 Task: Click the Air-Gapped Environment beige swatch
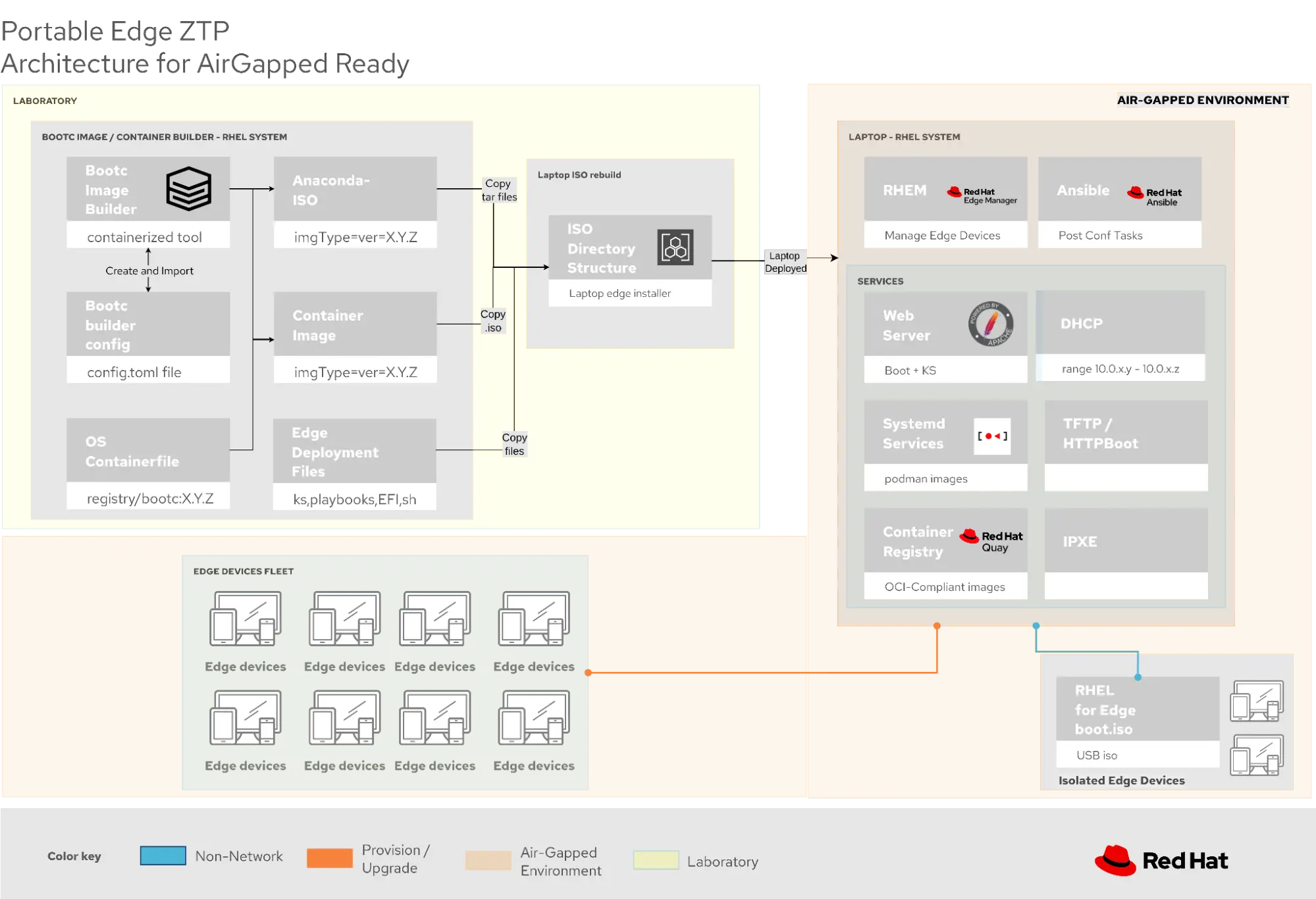[x=488, y=860]
